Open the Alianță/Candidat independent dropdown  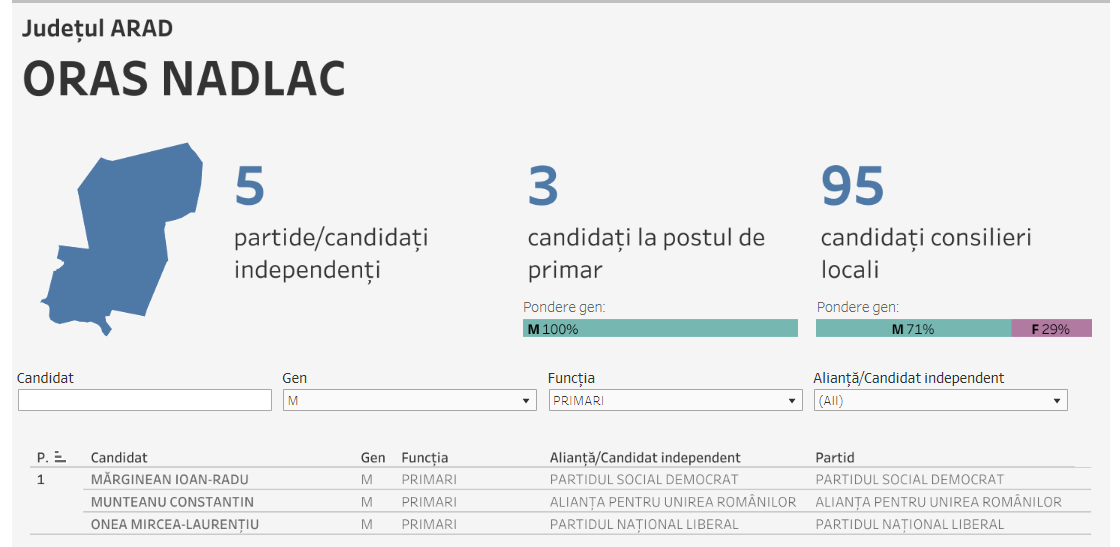[940, 400]
